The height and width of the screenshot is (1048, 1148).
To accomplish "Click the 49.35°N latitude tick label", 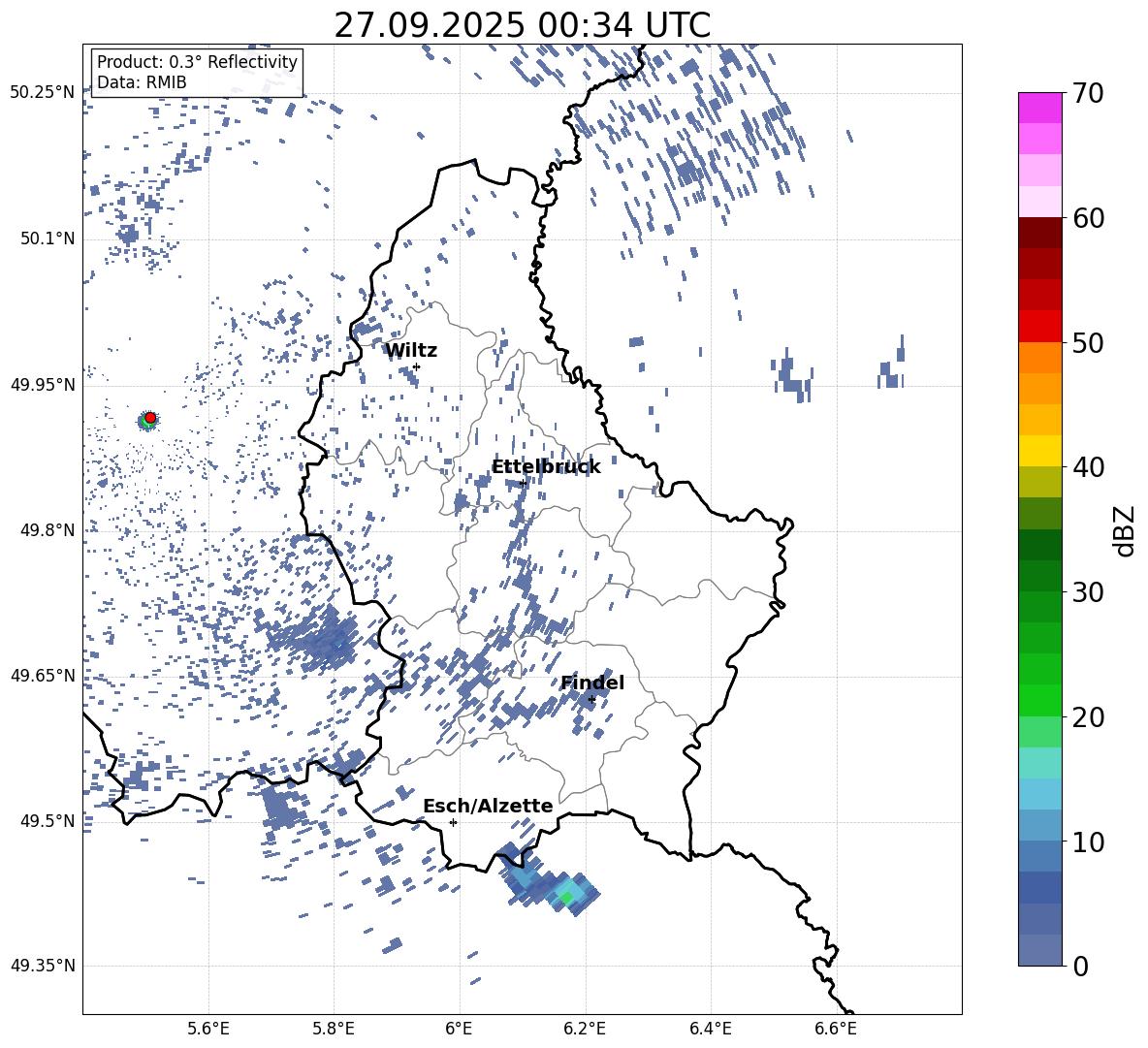I will point(43,966).
